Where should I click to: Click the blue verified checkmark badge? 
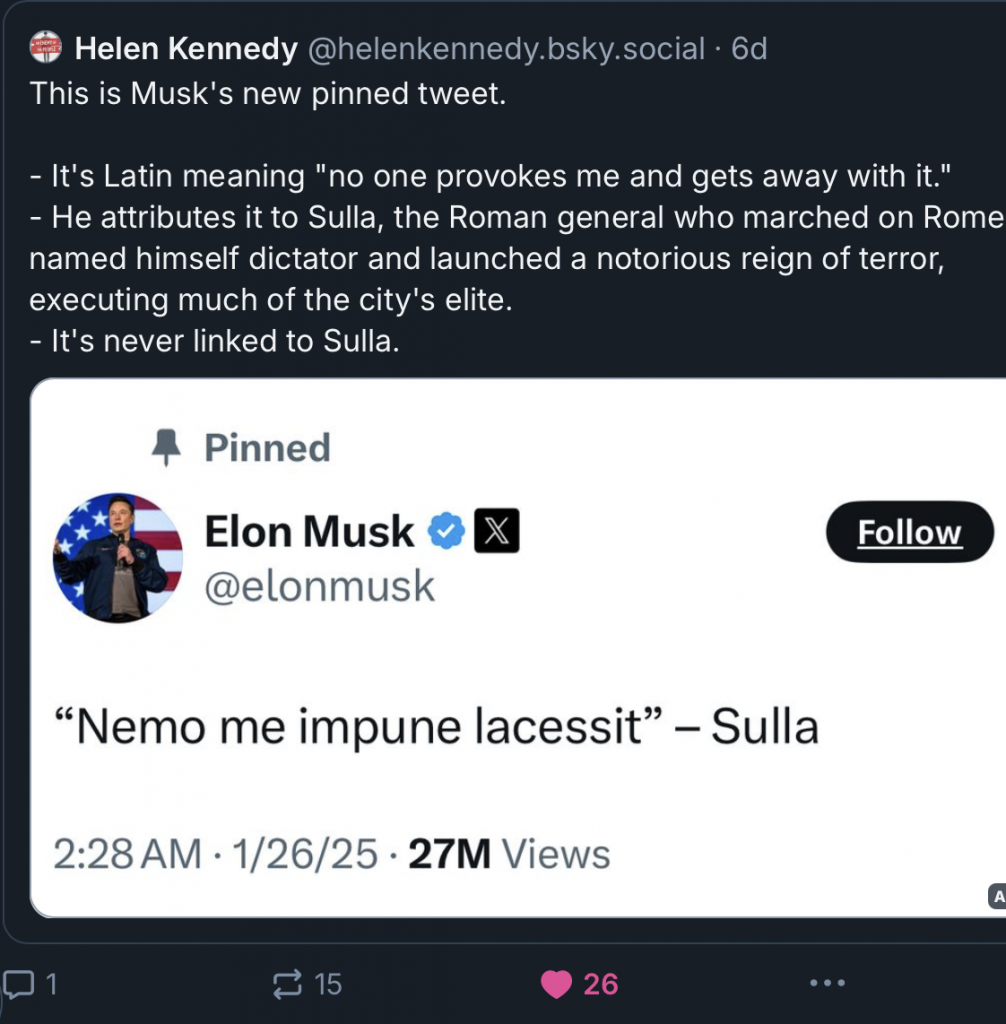(446, 532)
